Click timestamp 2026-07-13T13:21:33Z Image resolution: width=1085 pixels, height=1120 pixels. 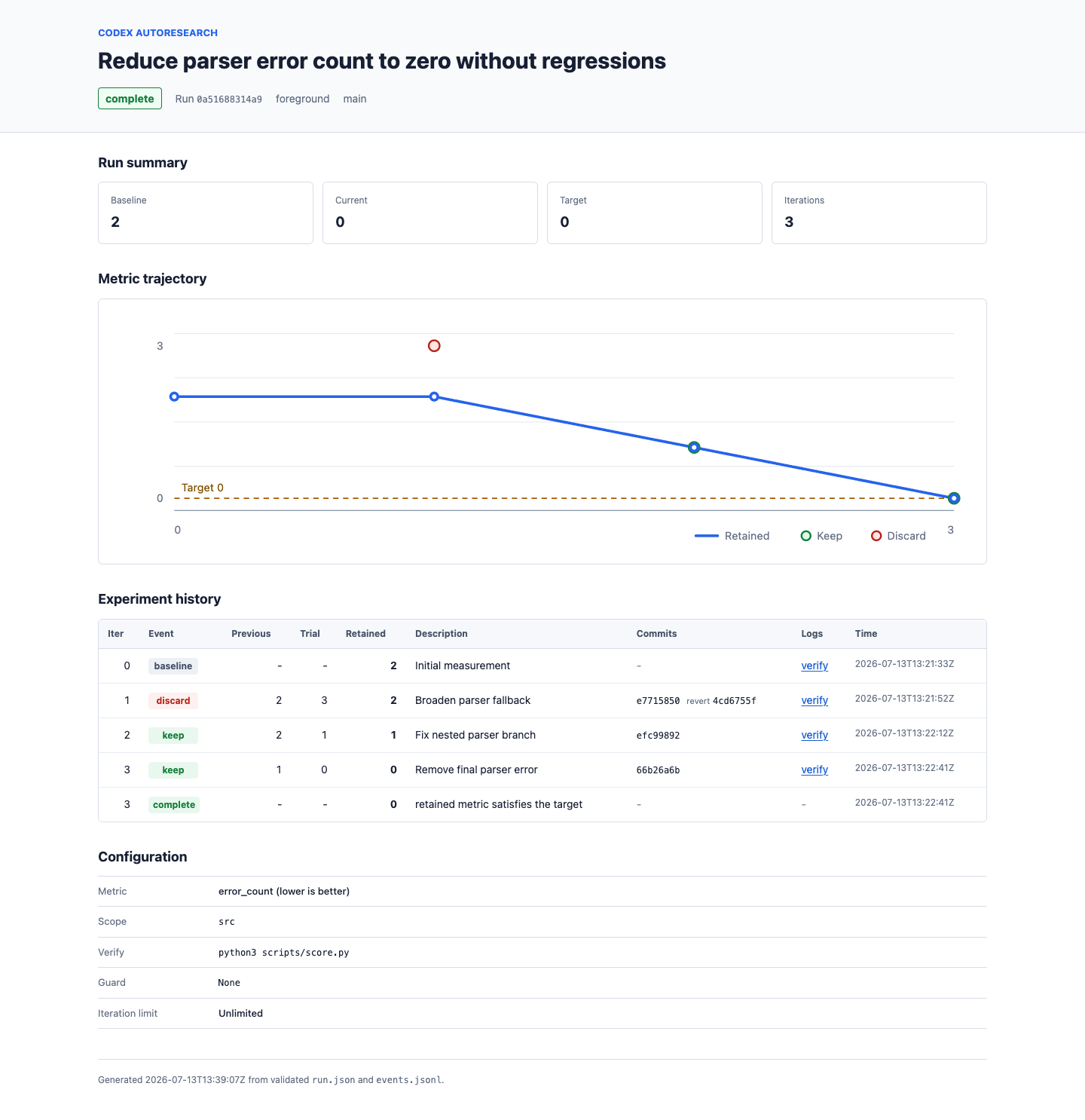(x=904, y=664)
